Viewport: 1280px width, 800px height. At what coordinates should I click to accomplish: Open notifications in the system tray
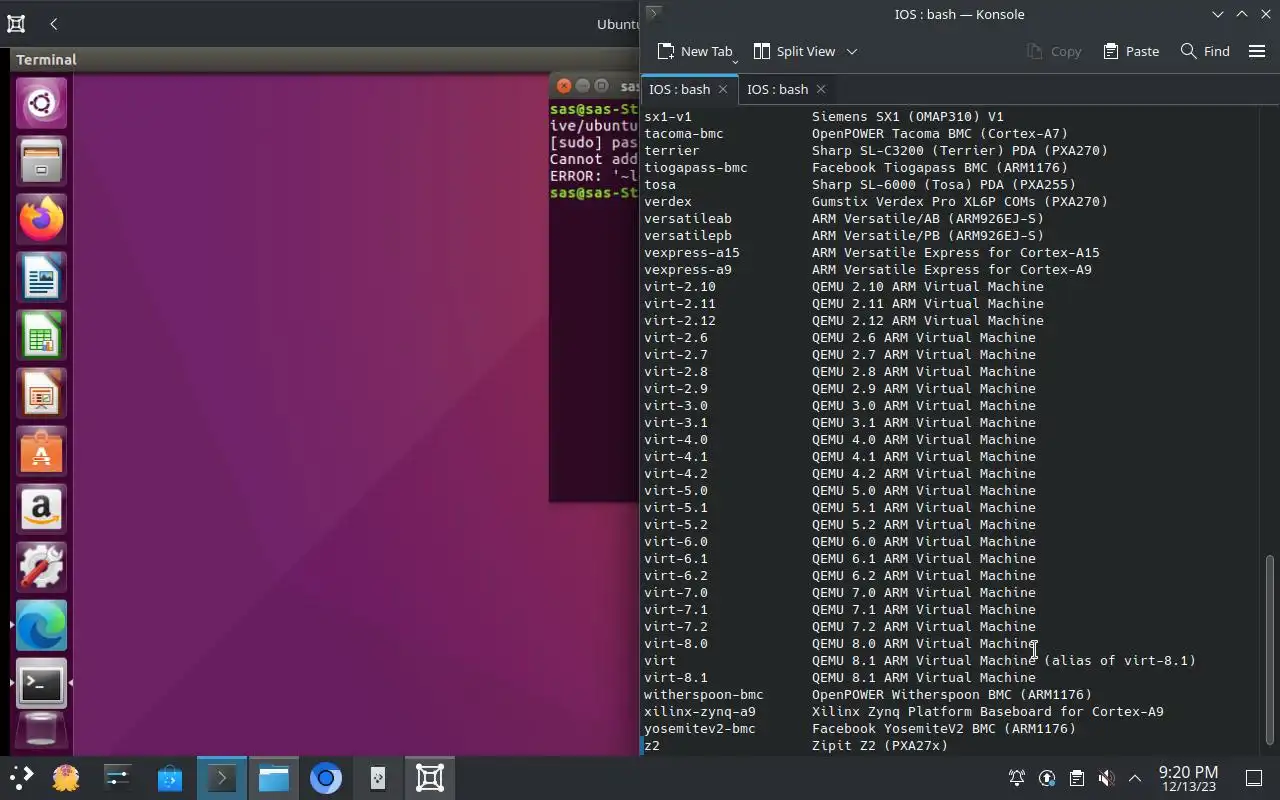(1017, 778)
